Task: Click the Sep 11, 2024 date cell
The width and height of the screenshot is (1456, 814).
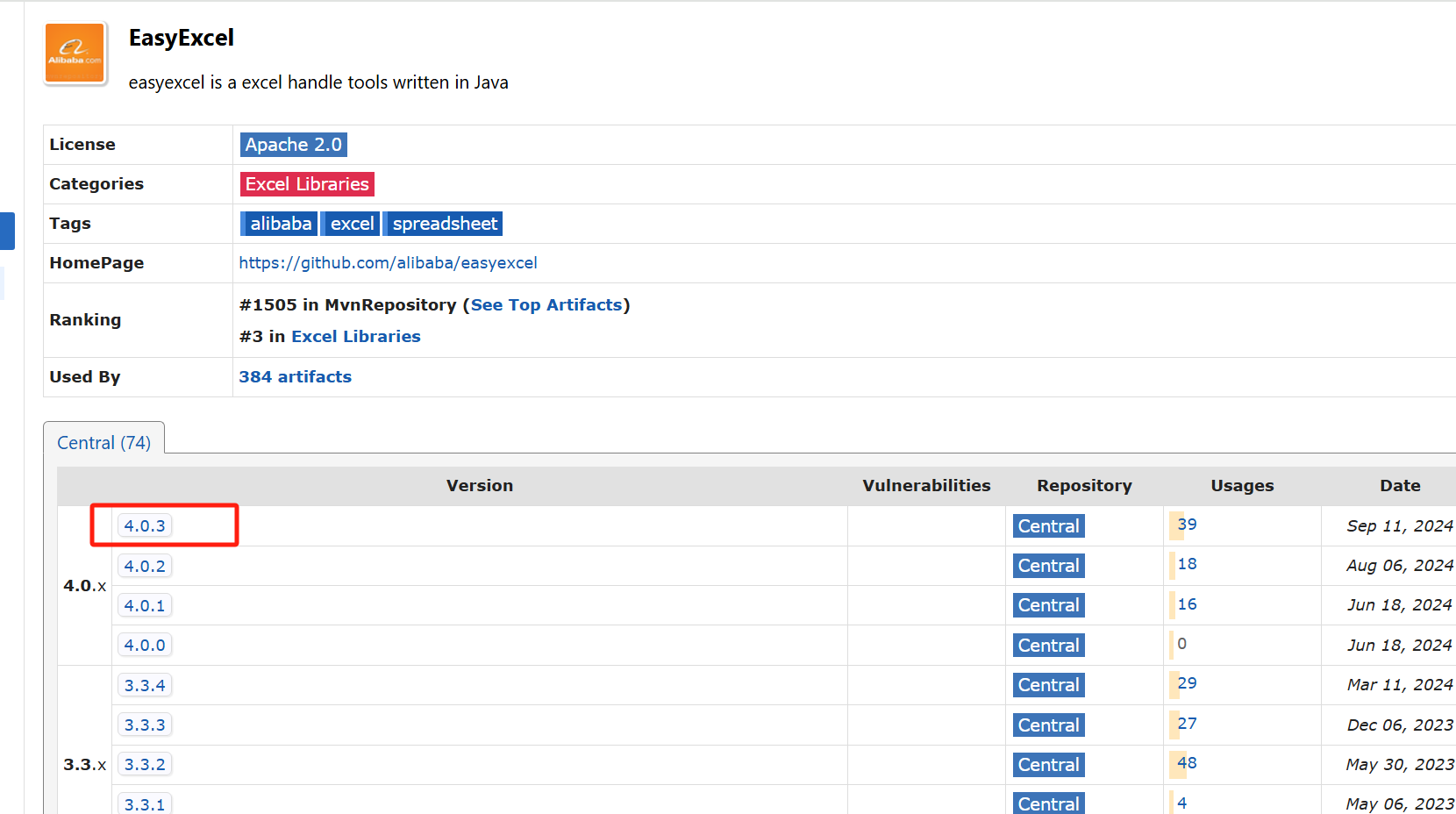Action: 1400,526
